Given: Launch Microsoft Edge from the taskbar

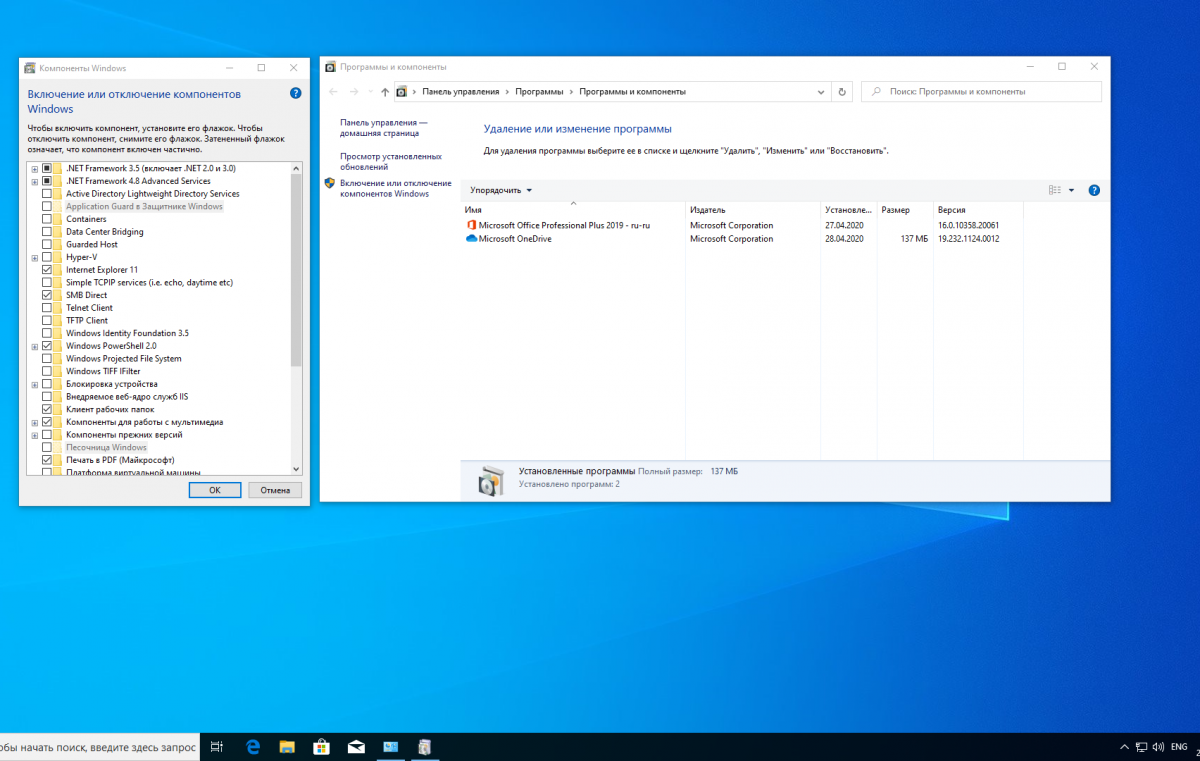Looking at the screenshot, I should 254,747.
